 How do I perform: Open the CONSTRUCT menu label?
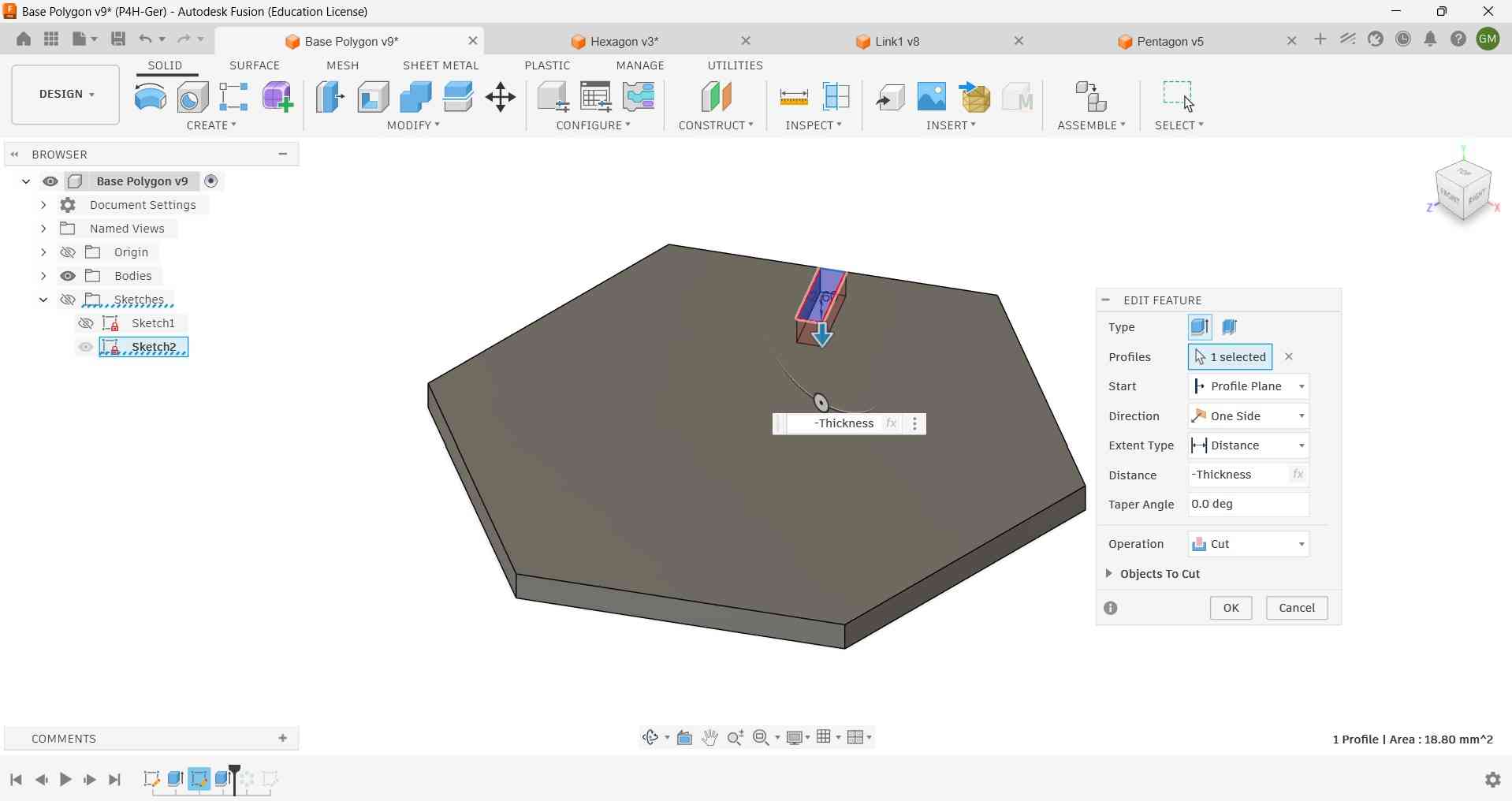[716, 125]
